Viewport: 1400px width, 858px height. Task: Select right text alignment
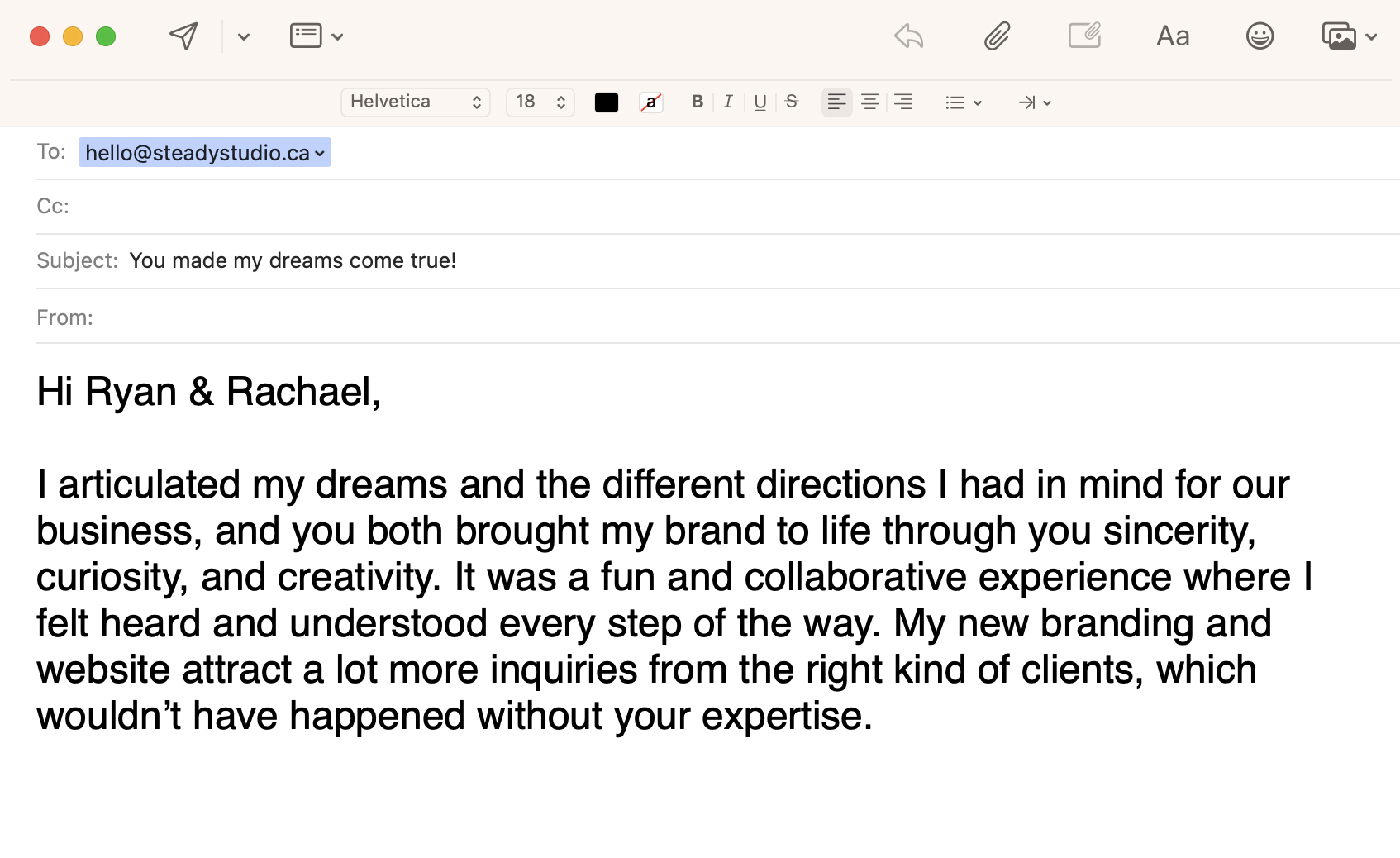pos(903,102)
